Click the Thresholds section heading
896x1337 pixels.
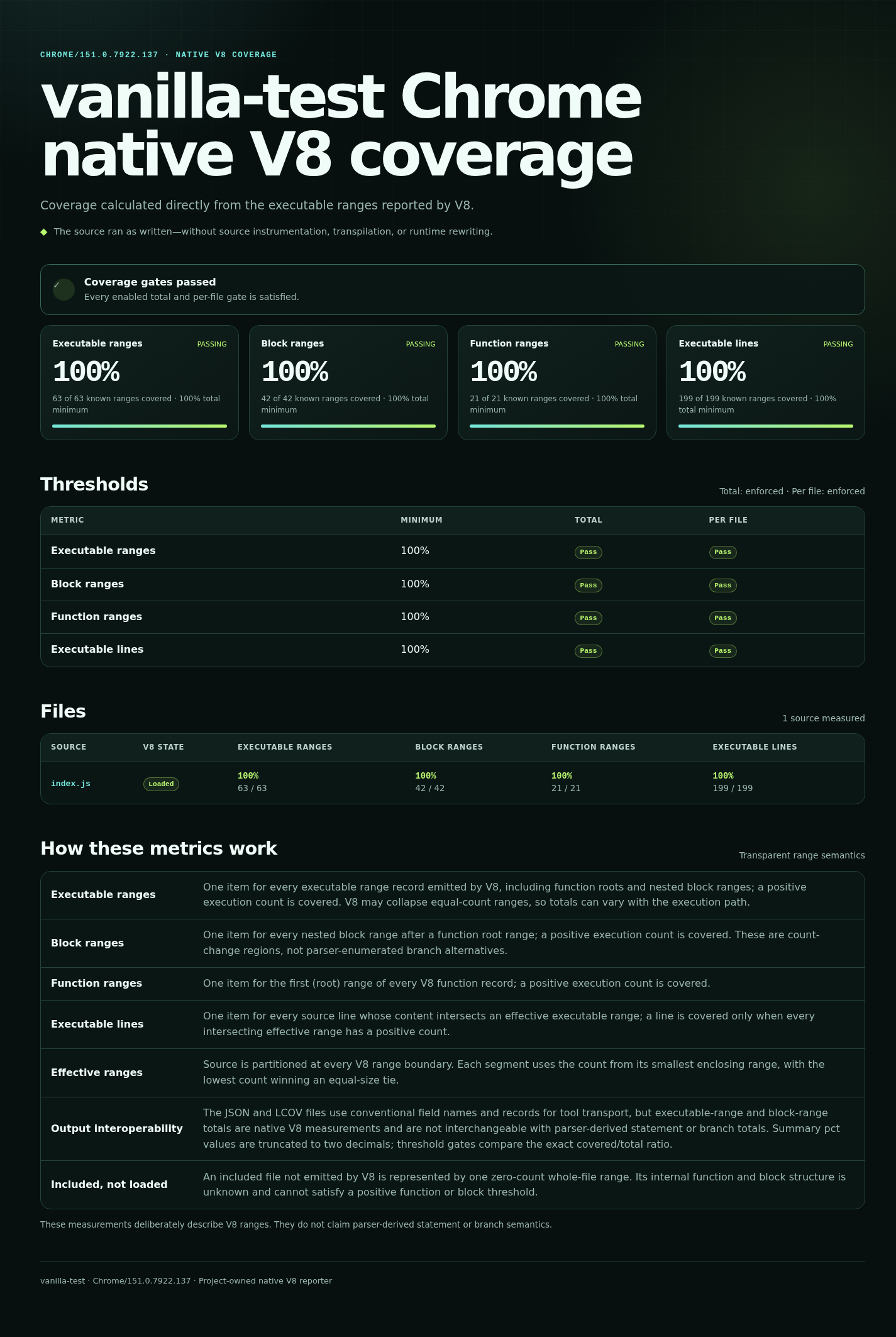point(94,484)
